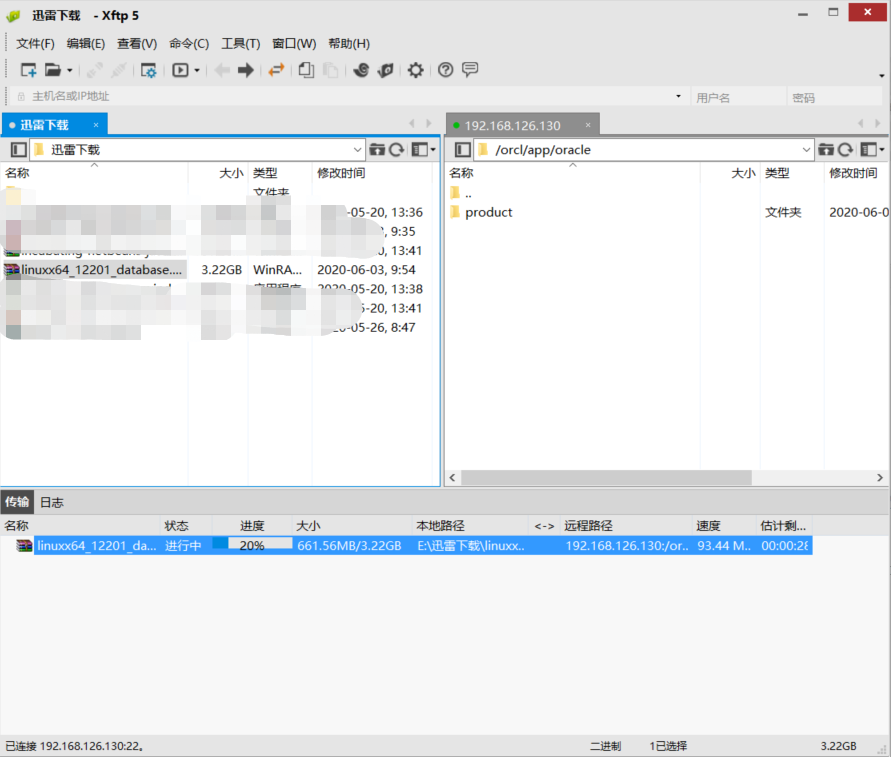The width and height of the screenshot is (891, 757).
Task: Click the Open Session folder icon
Action: tap(52, 70)
